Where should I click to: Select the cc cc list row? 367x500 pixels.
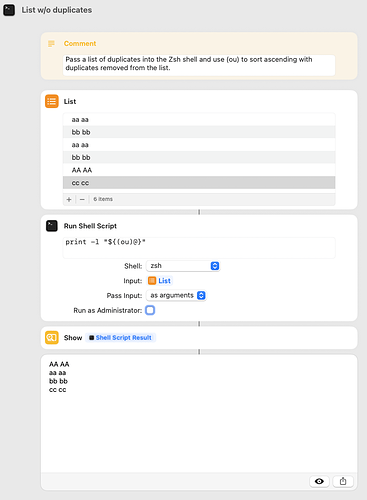coord(199,183)
